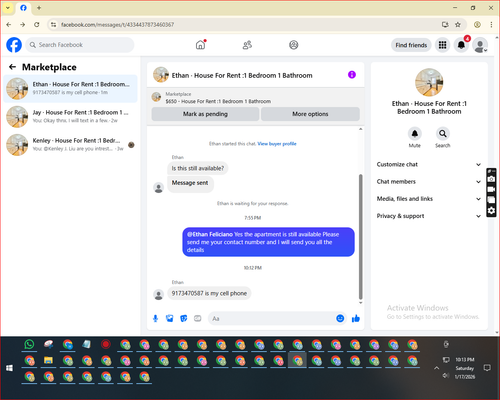
Task: Open the Facebook Home feed icon
Action: click(200, 45)
